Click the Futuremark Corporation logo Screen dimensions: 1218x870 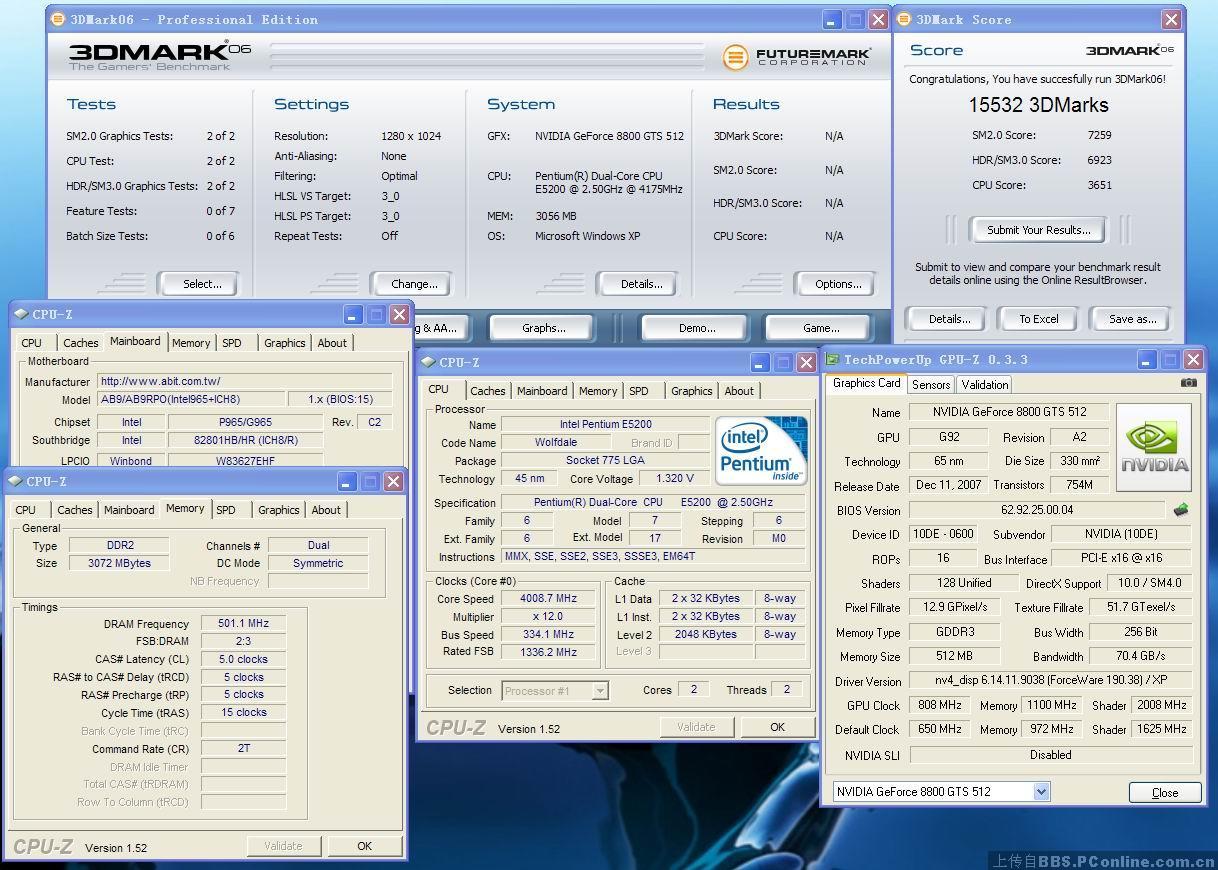(x=797, y=57)
